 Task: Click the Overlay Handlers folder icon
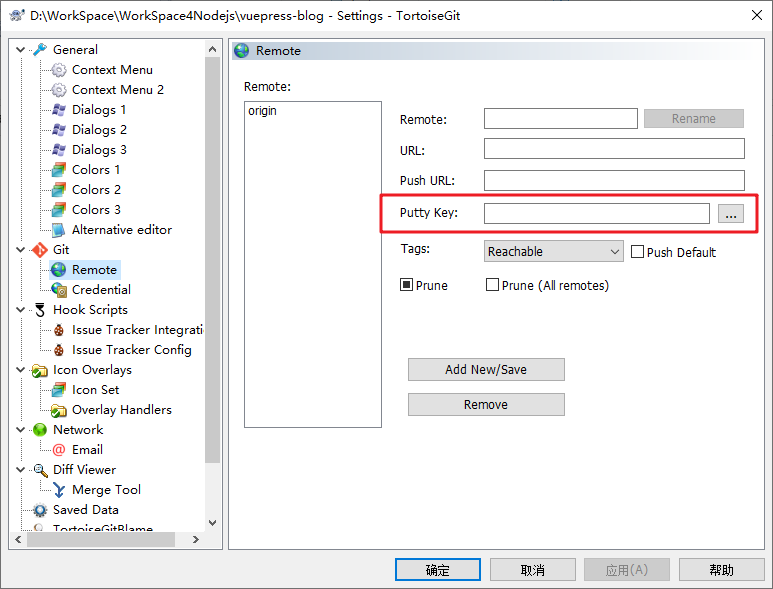pos(59,410)
